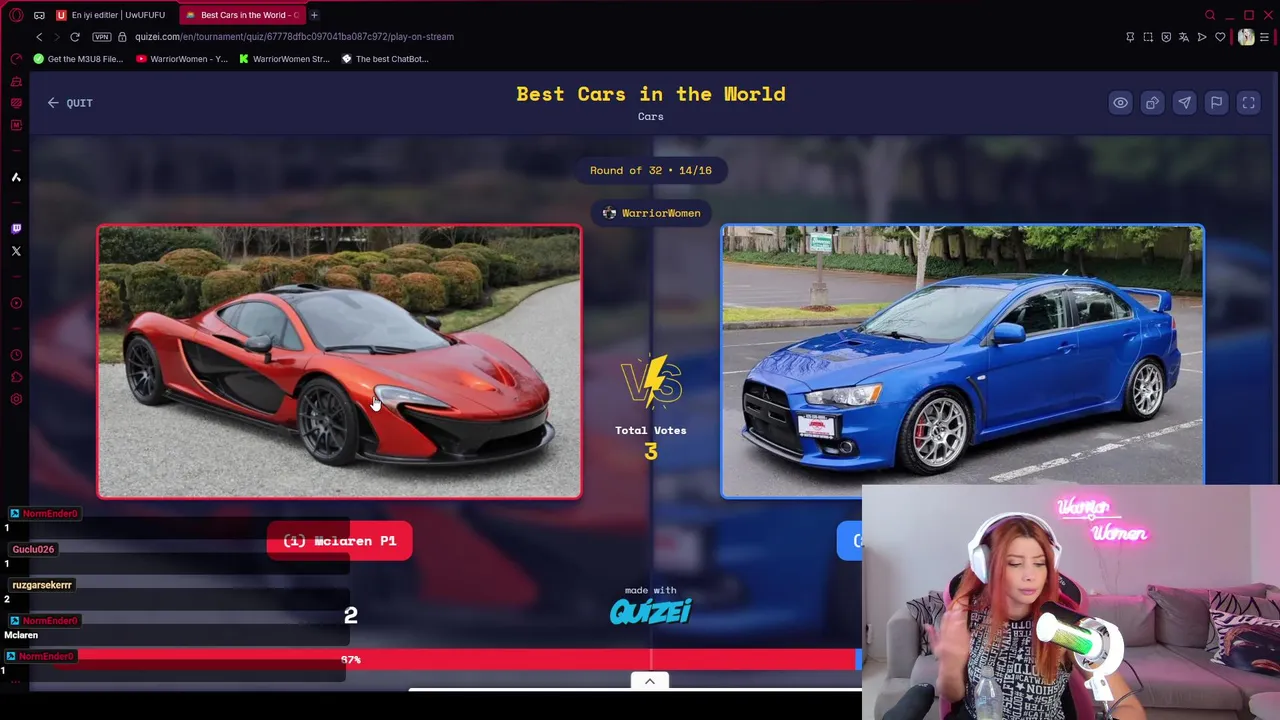Vote for the red McLaren P1 image
The height and width of the screenshot is (720, 1280).
coord(339,361)
